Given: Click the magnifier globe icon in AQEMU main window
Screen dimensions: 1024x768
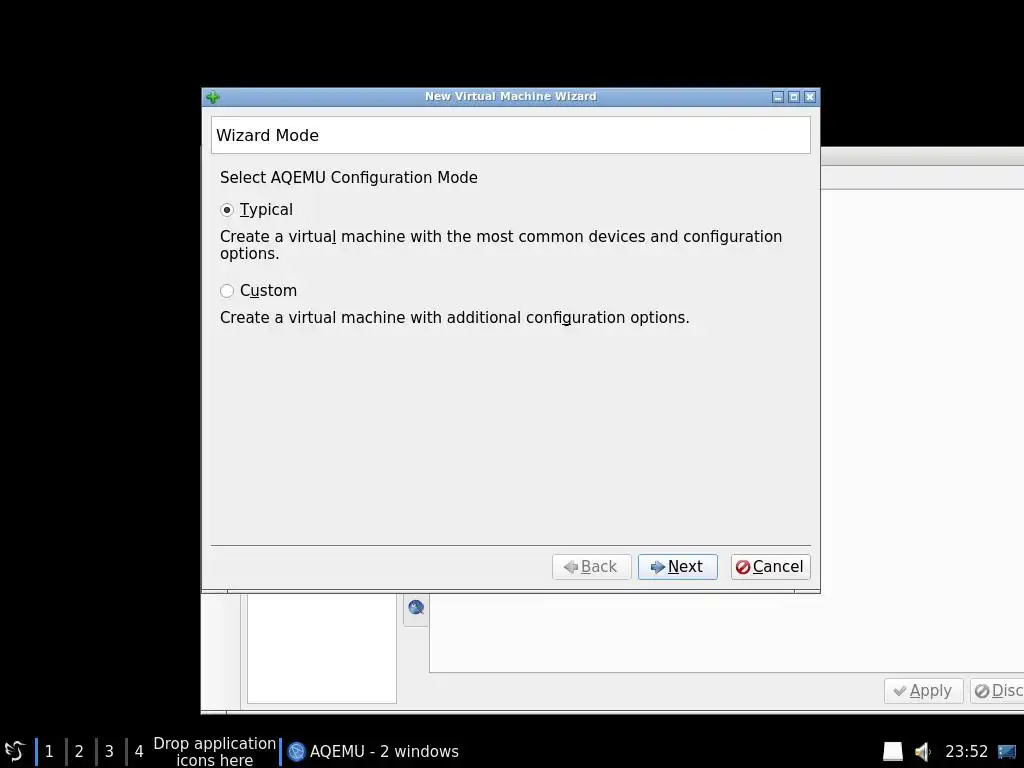Looking at the screenshot, I should (x=416, y=608).
